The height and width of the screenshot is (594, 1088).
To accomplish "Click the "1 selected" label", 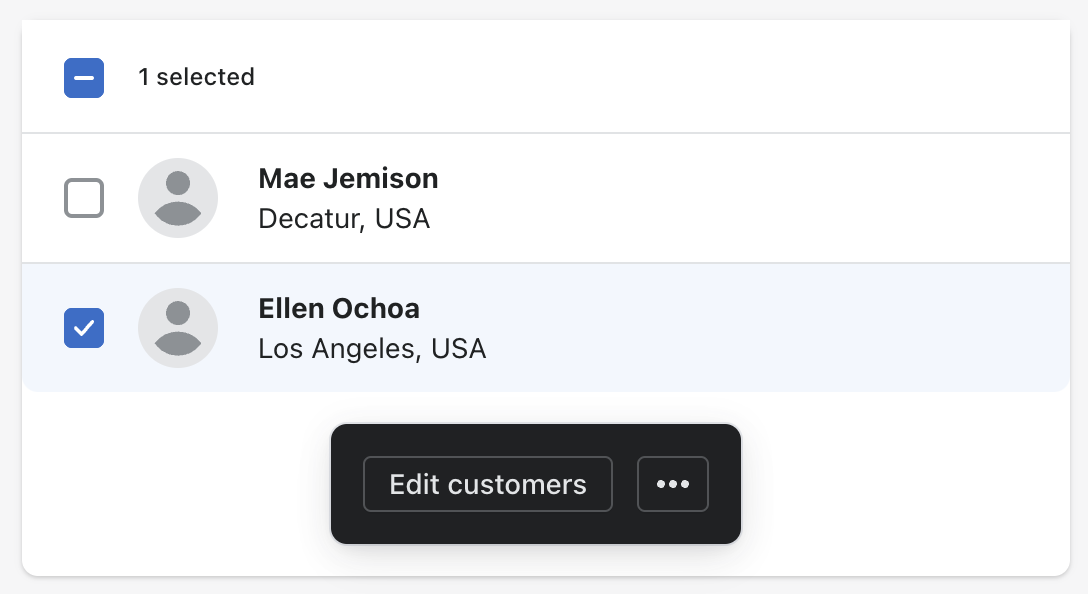I will (x=196, y=77).
